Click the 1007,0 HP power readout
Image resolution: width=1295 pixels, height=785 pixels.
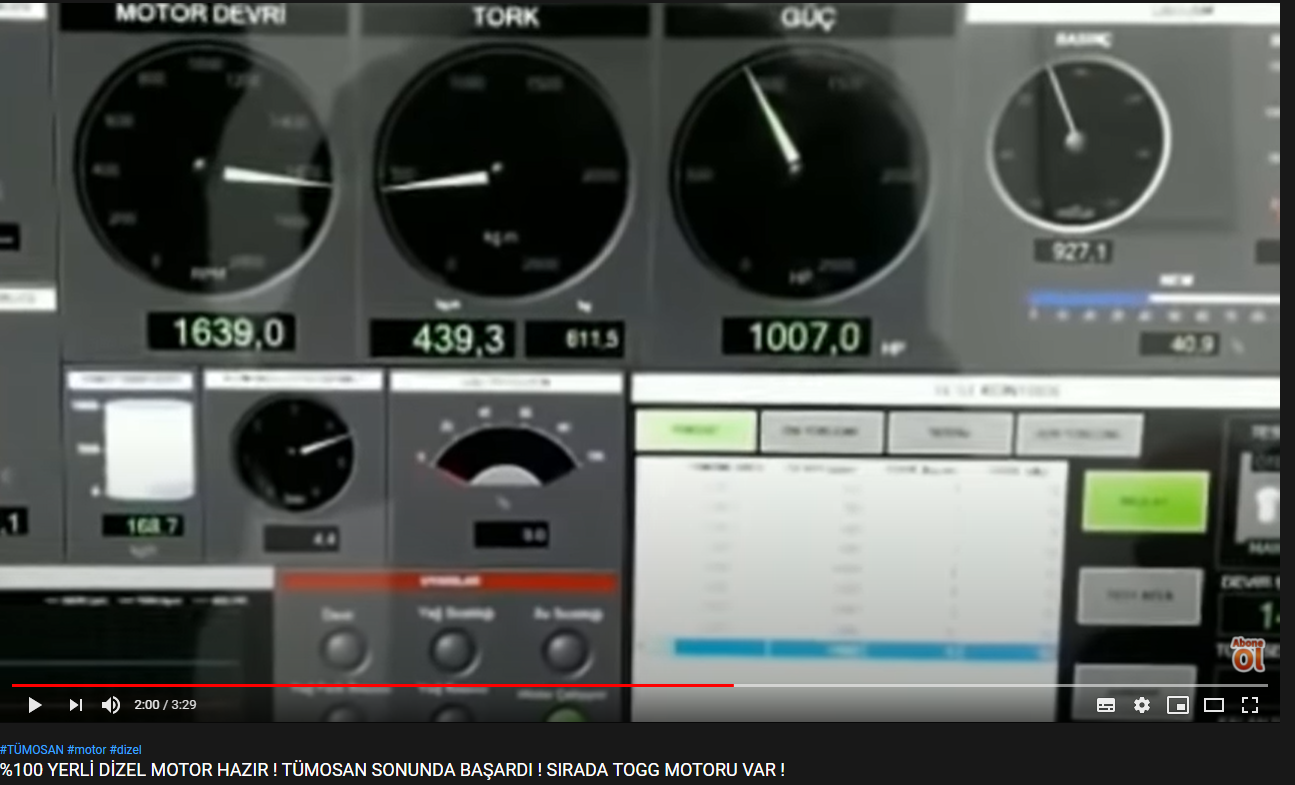pos(797,337)
